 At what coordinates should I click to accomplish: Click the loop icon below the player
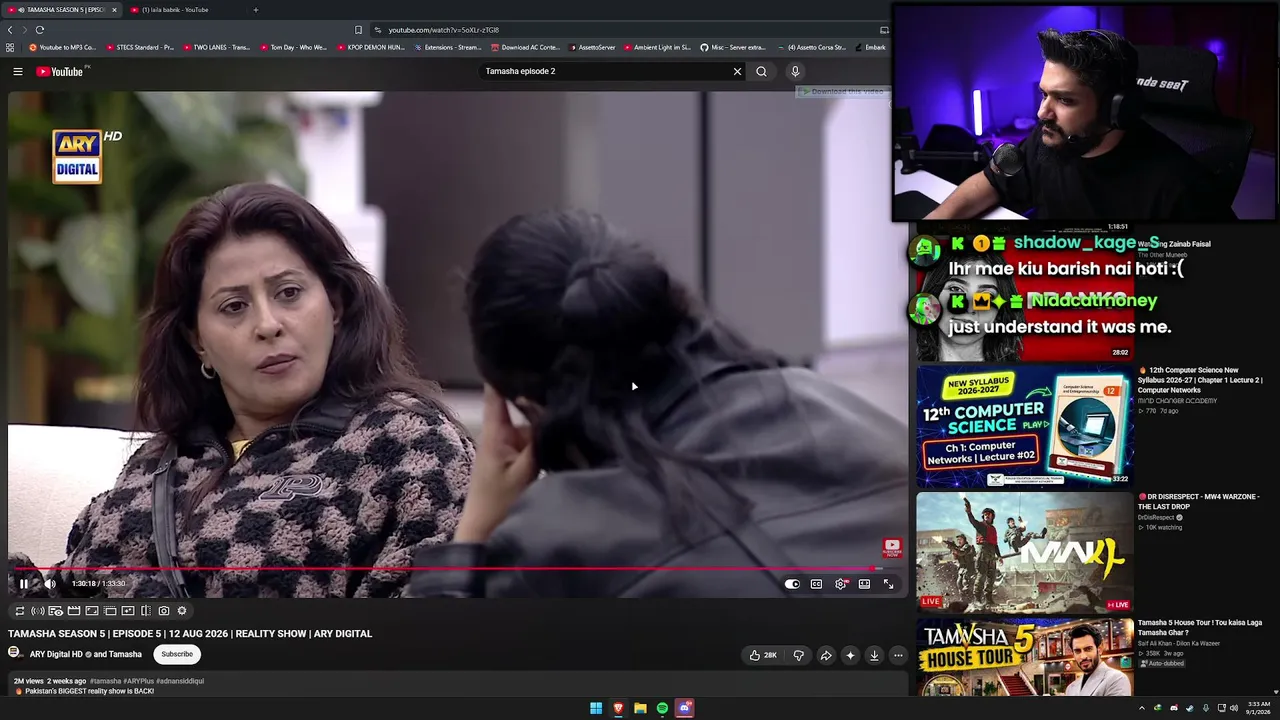(x=19, y=611)
